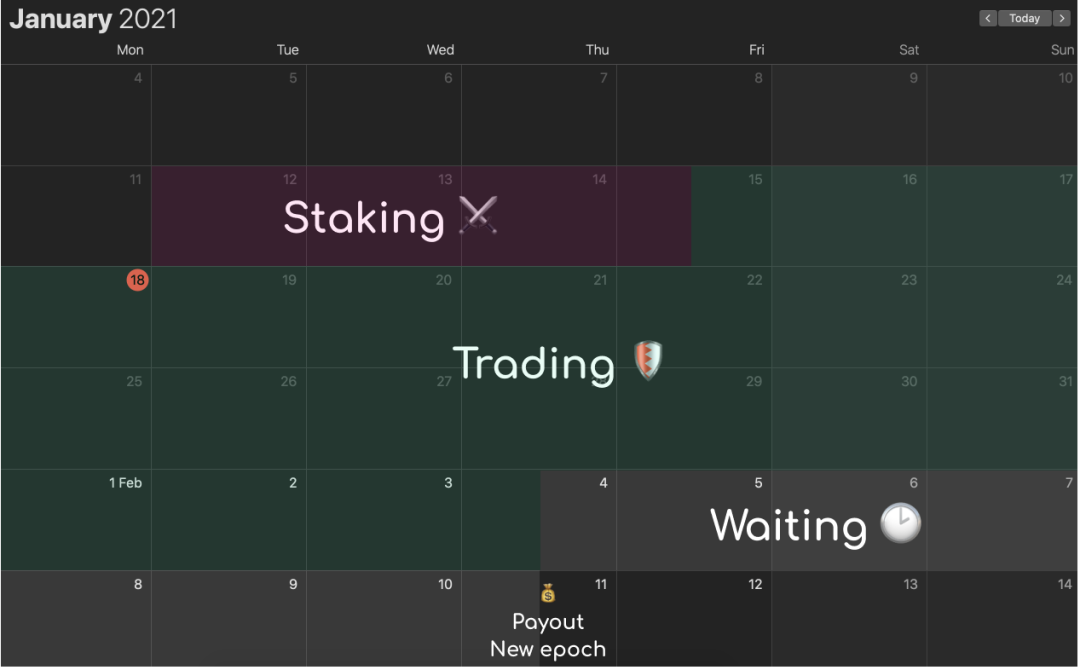
Task: Click the shield icon beside Trading
Action: (647, 360)
